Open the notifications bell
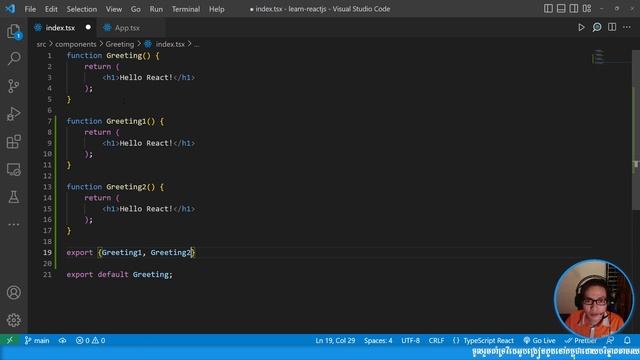This screenshot has height=360, width=640. (627, 340)
